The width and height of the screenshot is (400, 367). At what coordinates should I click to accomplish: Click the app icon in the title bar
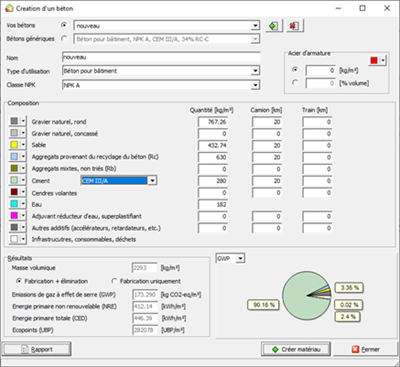coord(9,8)
